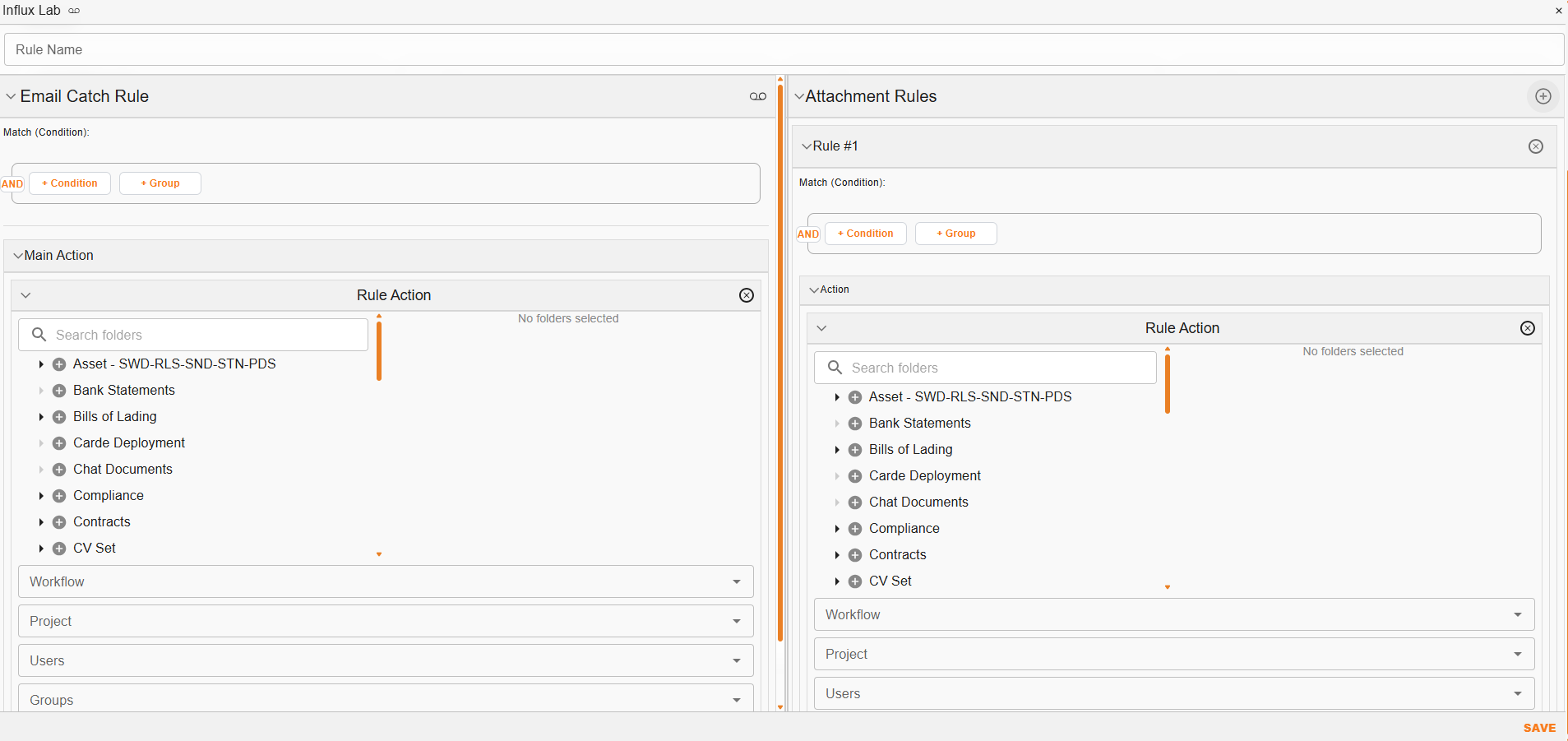
Task: Click the link icon in Email Catch Rule header
Action: pos(756,96)
